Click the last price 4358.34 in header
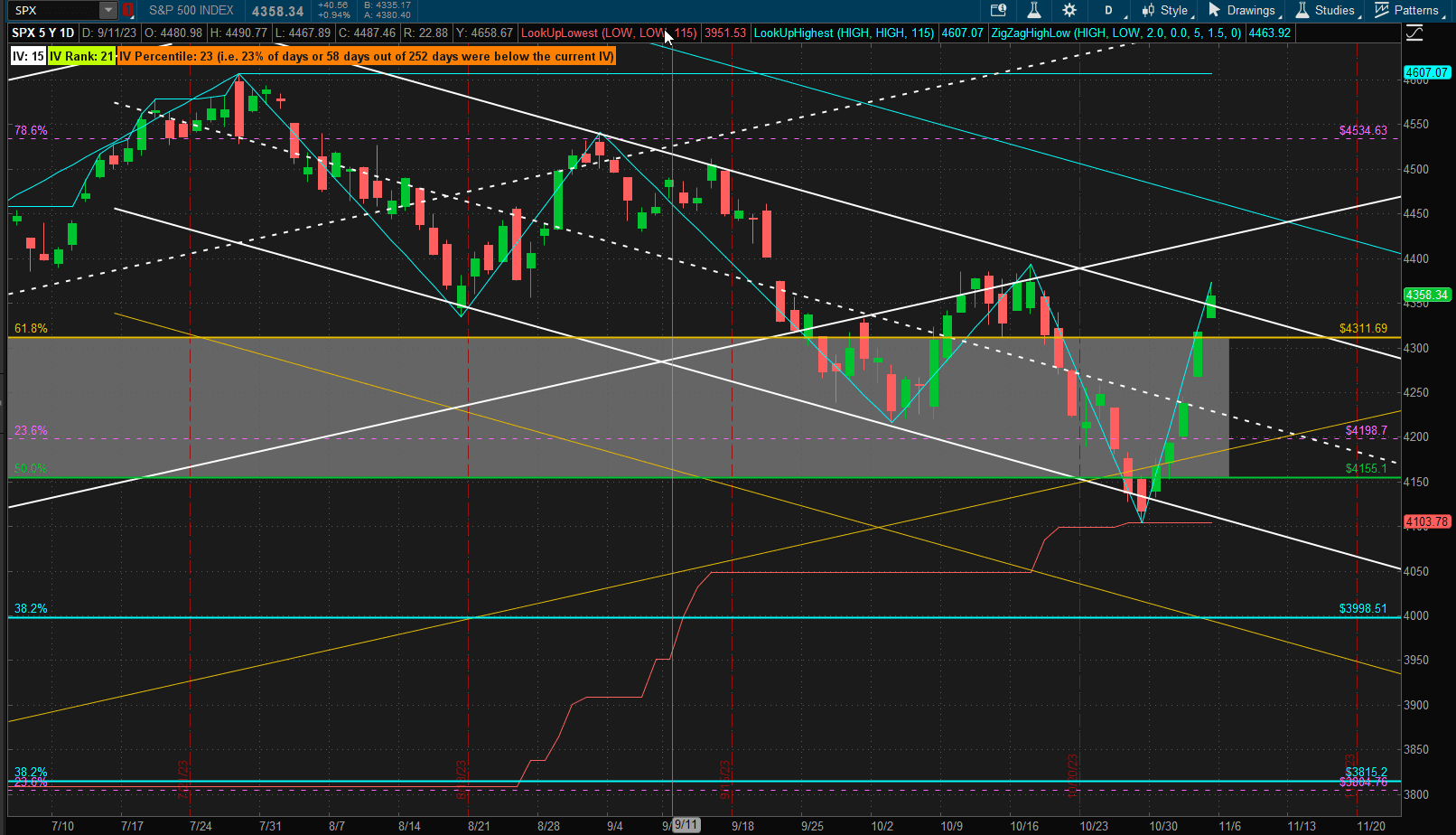 277,12
